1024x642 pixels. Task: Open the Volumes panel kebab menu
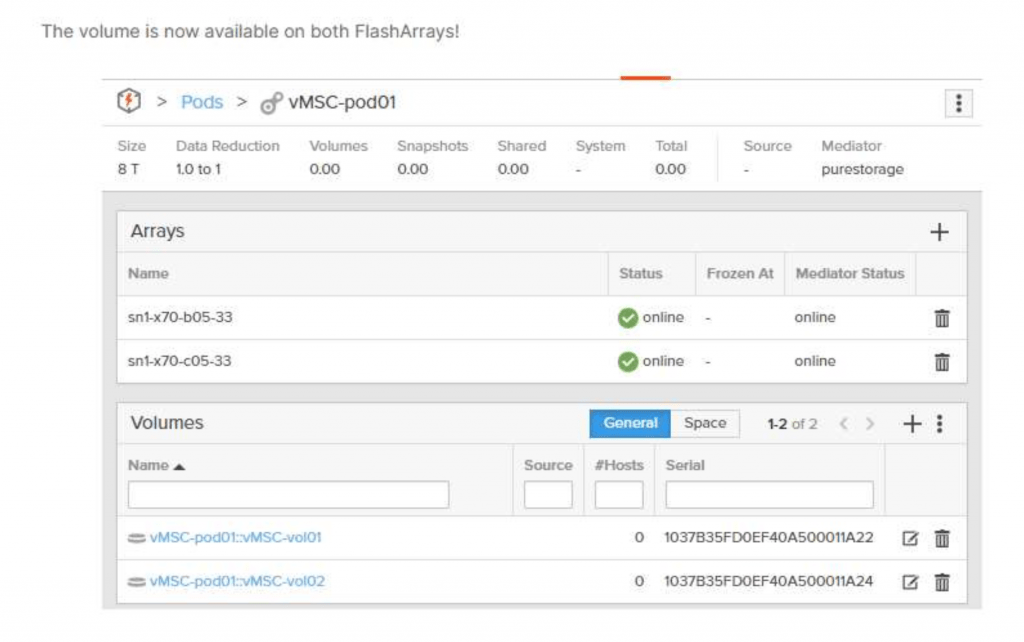(940, 424)
